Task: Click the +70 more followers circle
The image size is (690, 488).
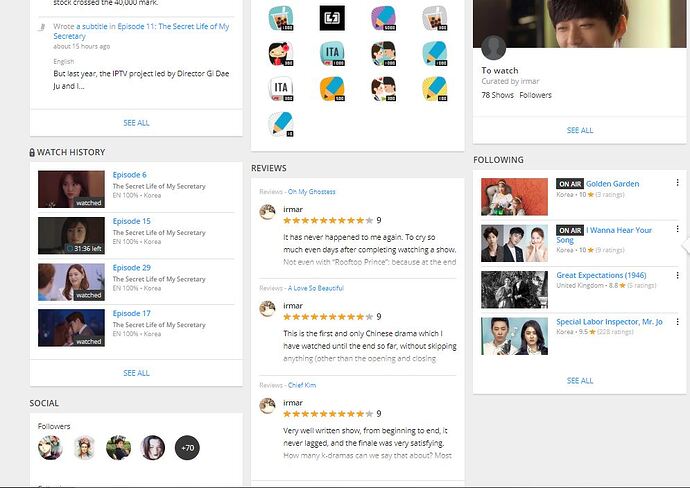Action: [x=187, y=448]
